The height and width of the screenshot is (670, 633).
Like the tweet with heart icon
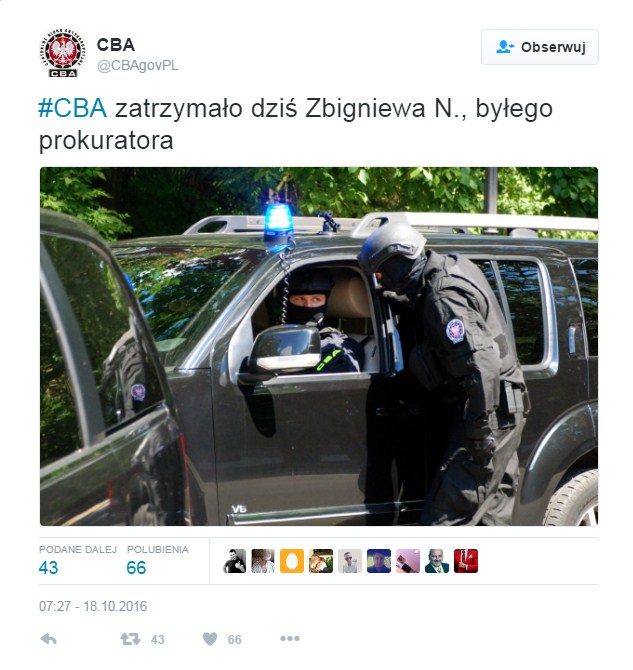click(210, 639)
